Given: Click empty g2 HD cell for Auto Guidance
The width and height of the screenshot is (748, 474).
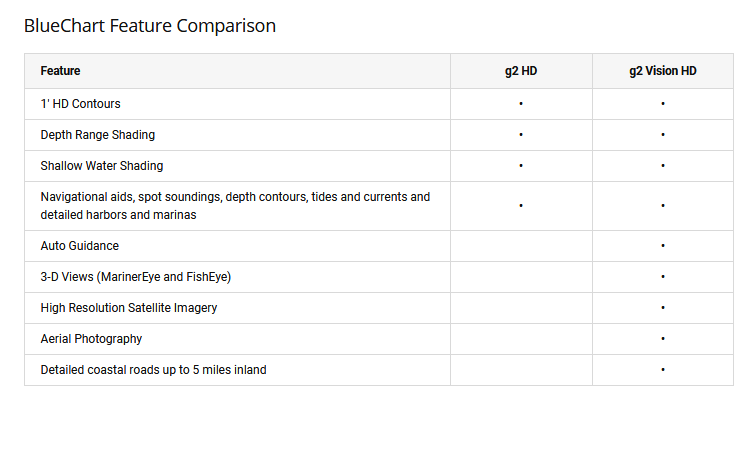Looking at the screenshot, I should click(x=521, y=246).
